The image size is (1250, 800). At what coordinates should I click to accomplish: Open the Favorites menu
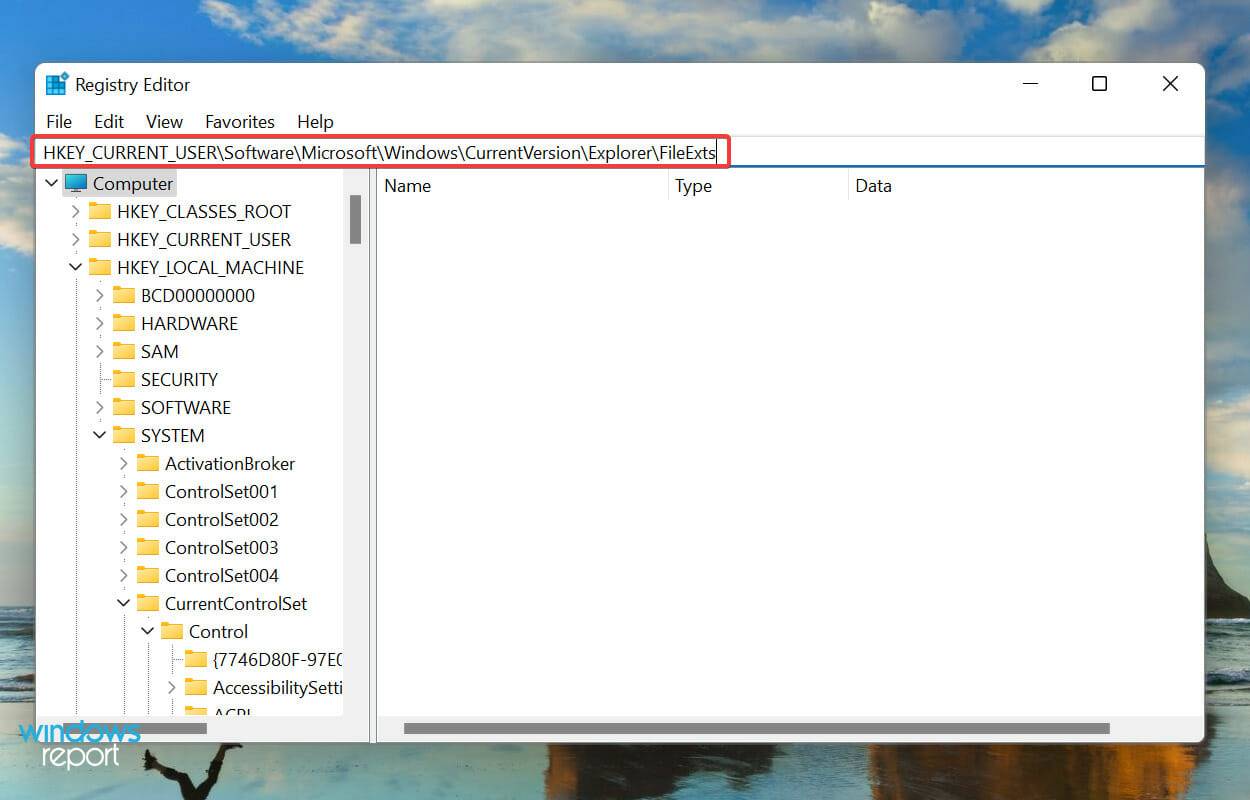240,121
